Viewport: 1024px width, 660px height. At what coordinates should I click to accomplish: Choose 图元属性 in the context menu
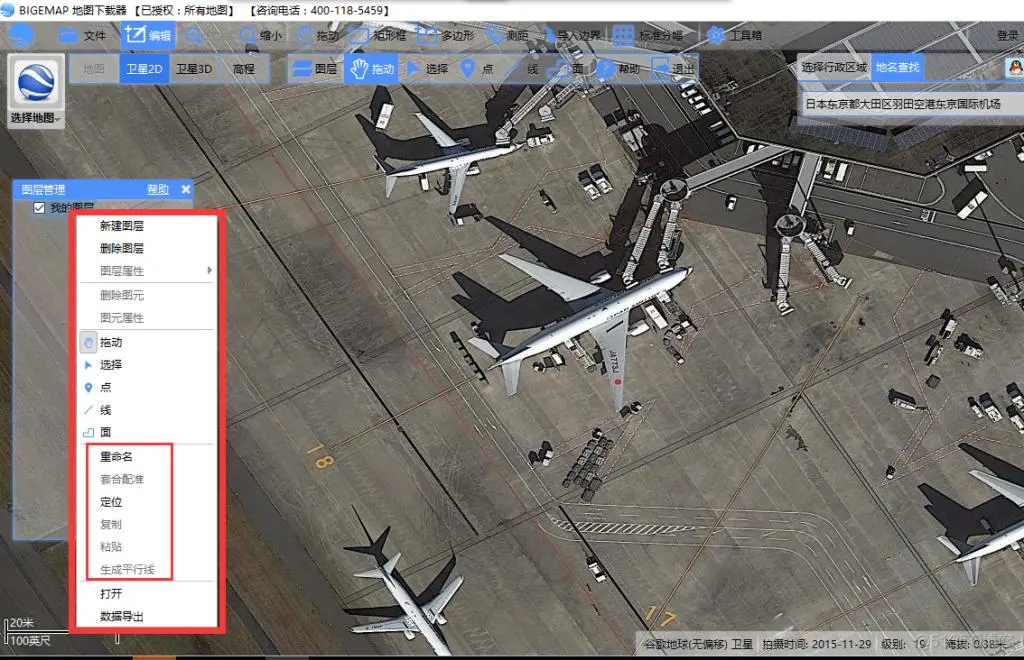pos(147,318)
